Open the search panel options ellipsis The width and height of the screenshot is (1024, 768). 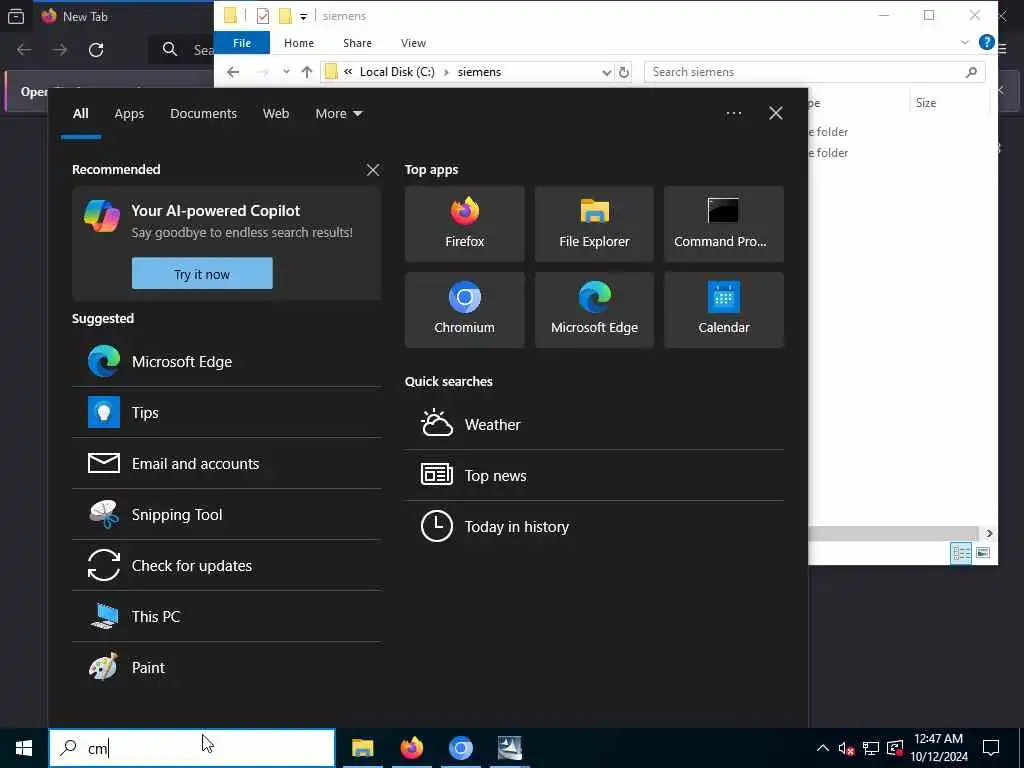733,113
